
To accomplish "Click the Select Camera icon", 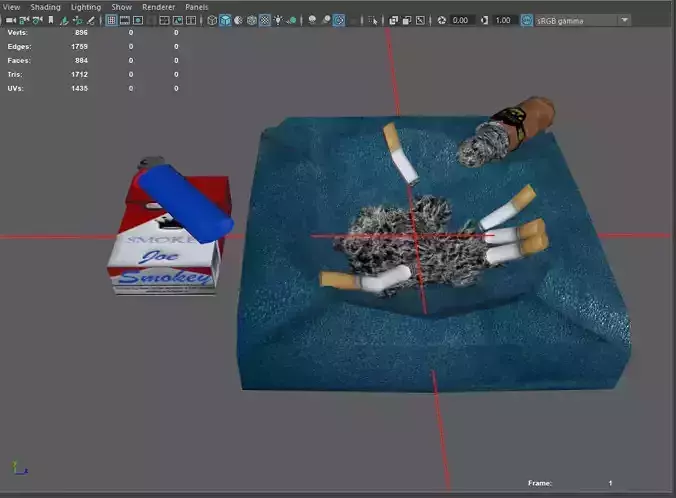I will 11,20.
